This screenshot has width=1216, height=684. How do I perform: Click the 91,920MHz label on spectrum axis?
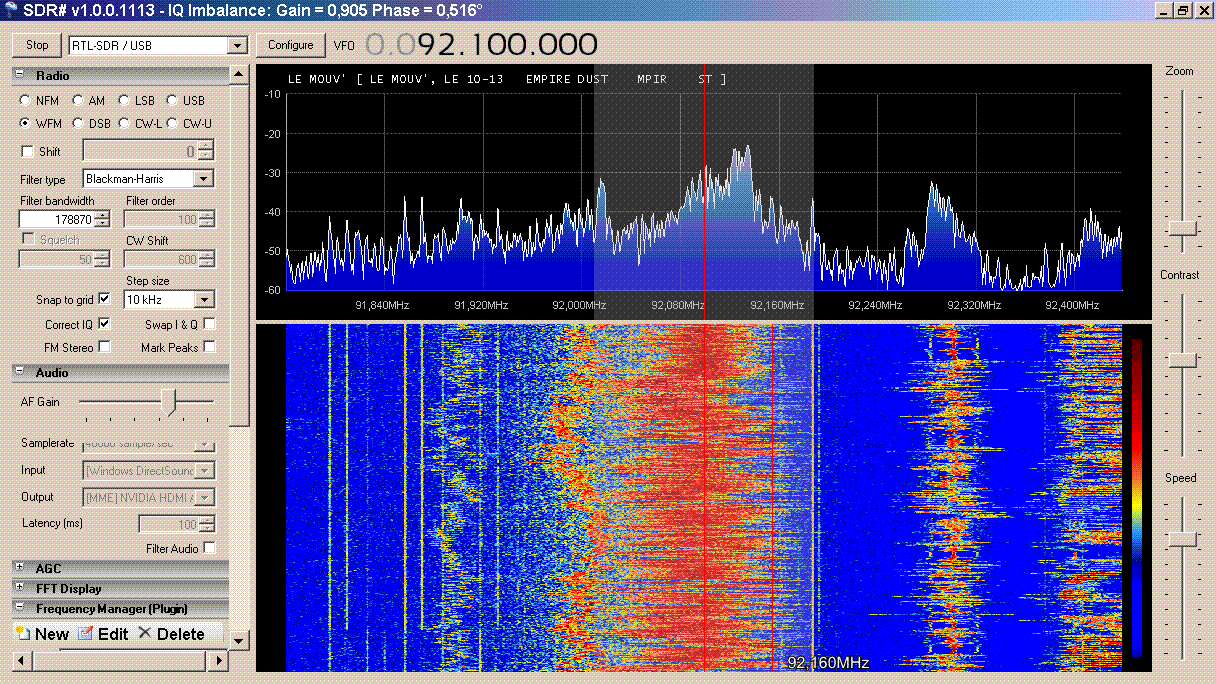tap(481, 305)
